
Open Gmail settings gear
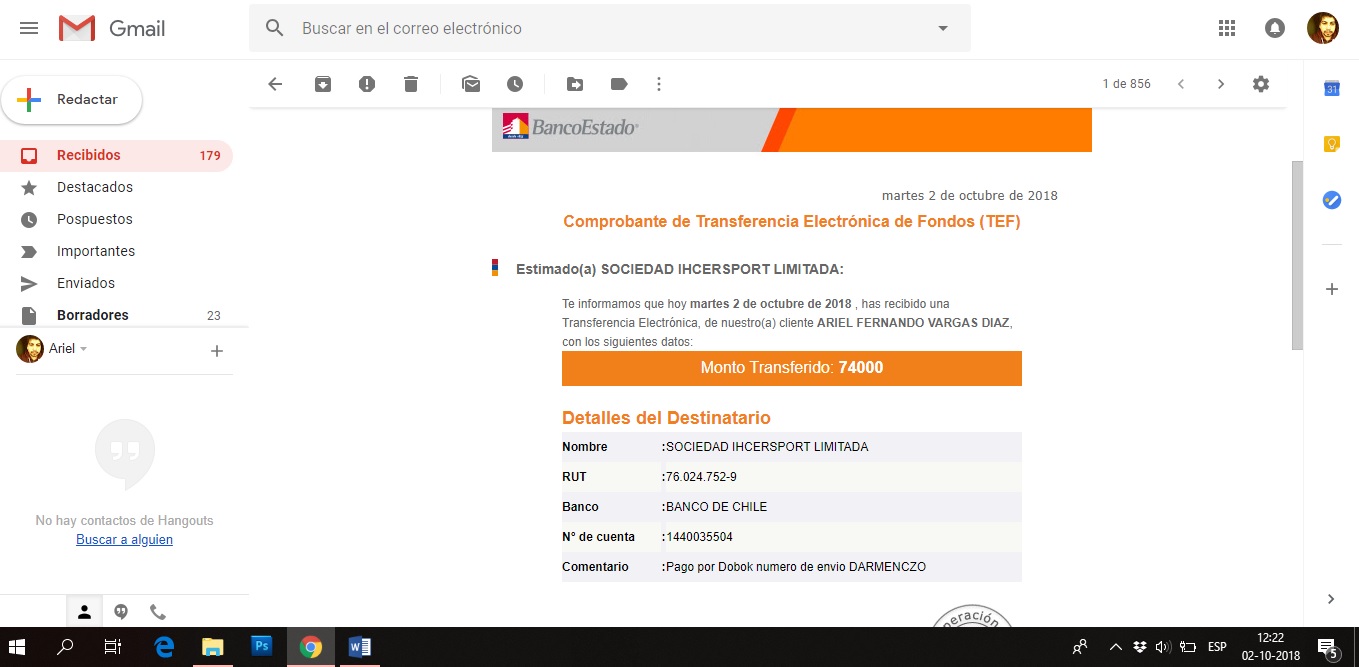coord(1261,84)
